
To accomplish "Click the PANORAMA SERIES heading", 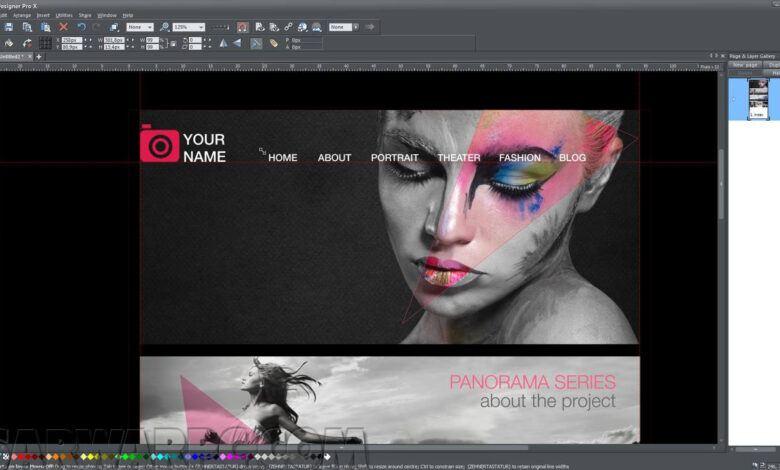I will coord(532,382).
